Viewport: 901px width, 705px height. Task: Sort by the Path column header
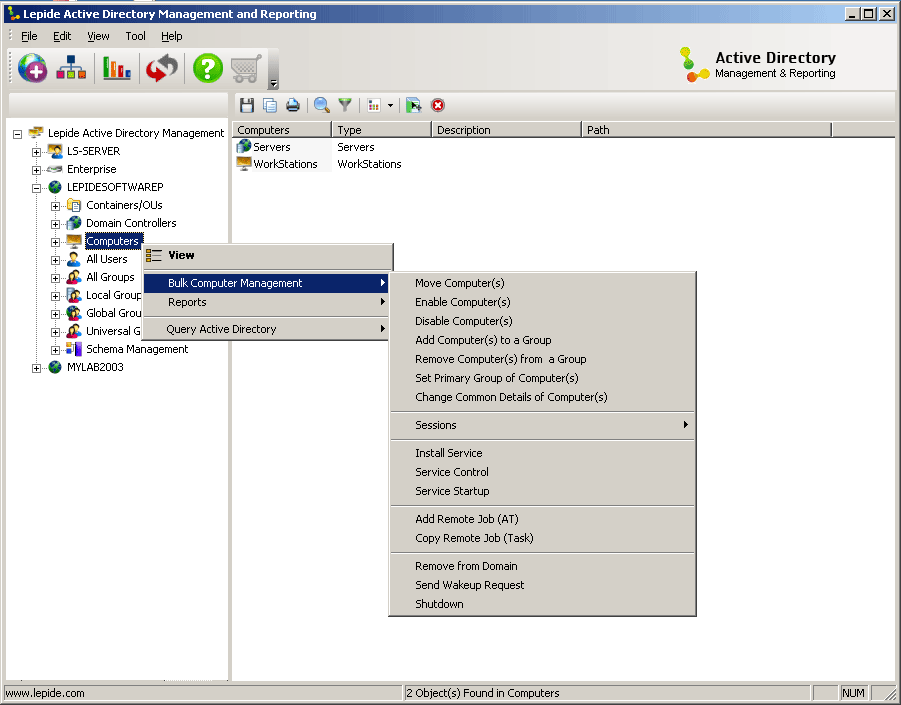706,130
